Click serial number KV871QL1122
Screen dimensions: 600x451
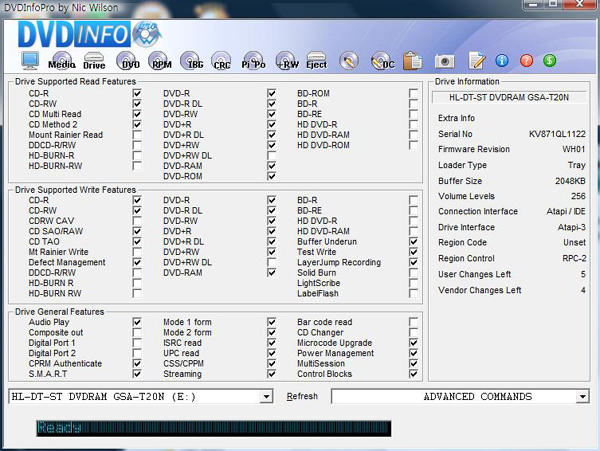(557, 134)
